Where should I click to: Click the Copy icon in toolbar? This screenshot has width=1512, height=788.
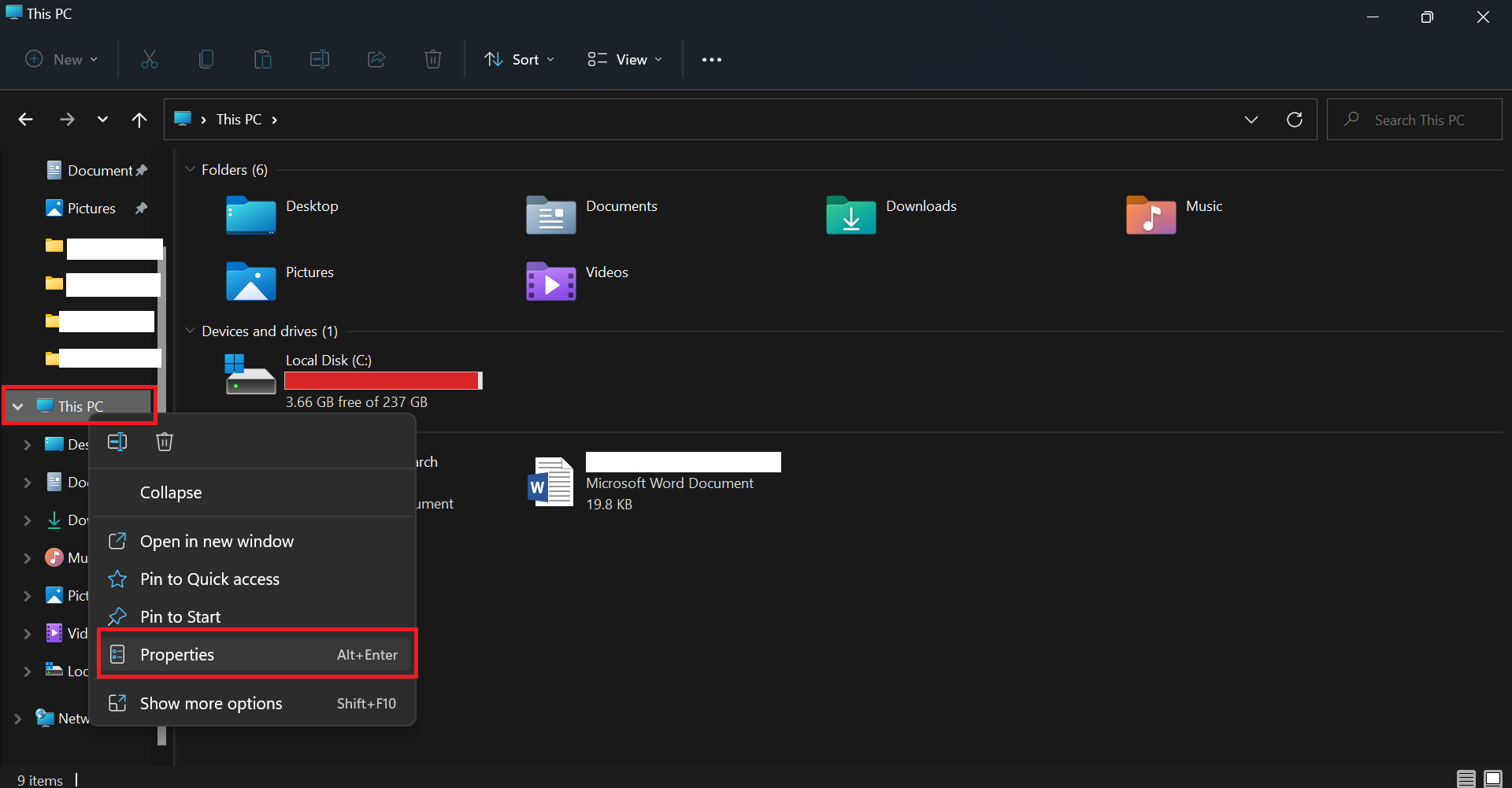click(x=206, y=60)
